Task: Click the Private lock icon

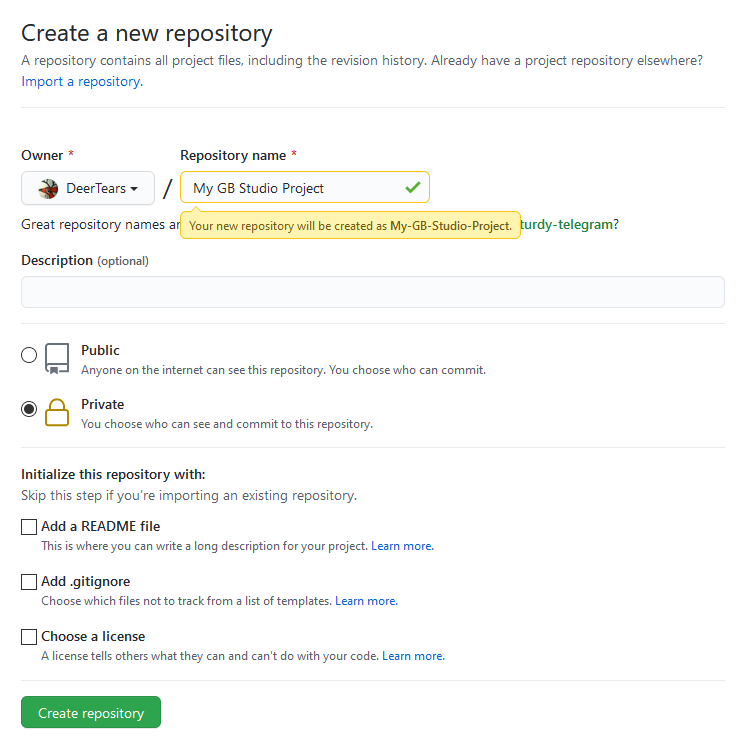Action: (57, 413)
